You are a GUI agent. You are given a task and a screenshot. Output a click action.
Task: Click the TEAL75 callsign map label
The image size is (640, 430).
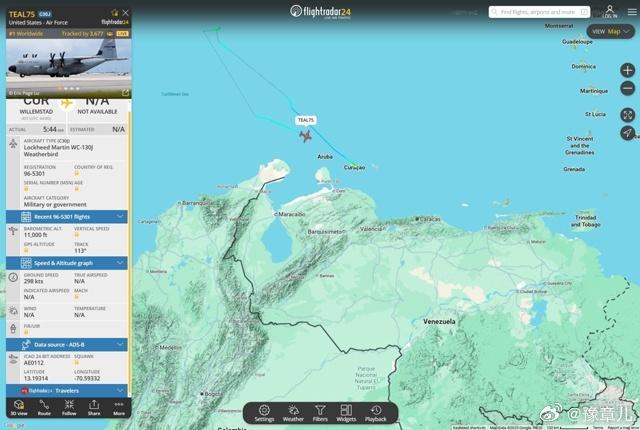pos(306,120)
